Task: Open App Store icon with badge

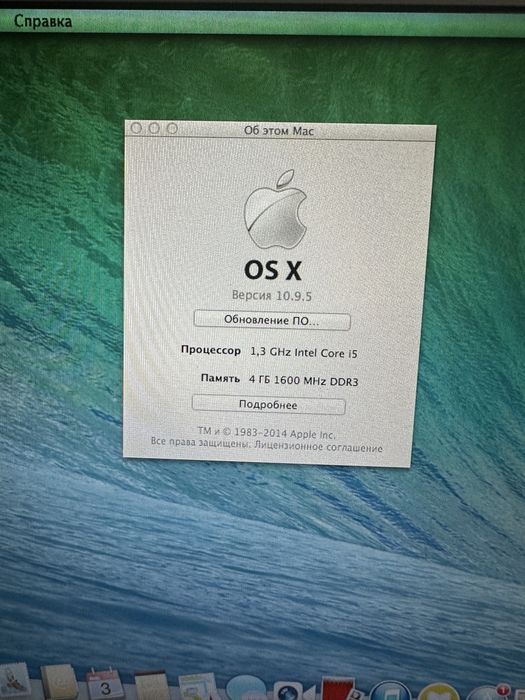Action: pyautogui.click(x=489, y=692)
